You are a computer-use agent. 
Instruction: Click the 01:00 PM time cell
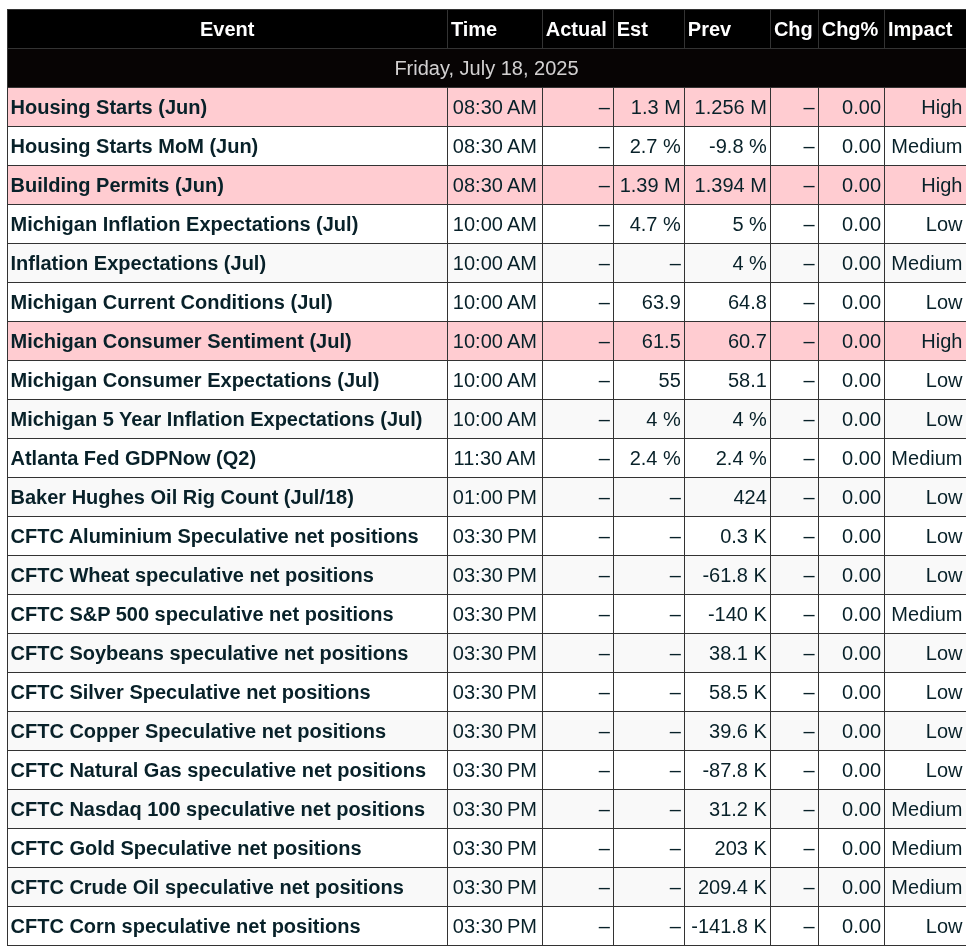click(x=494, y=497)
